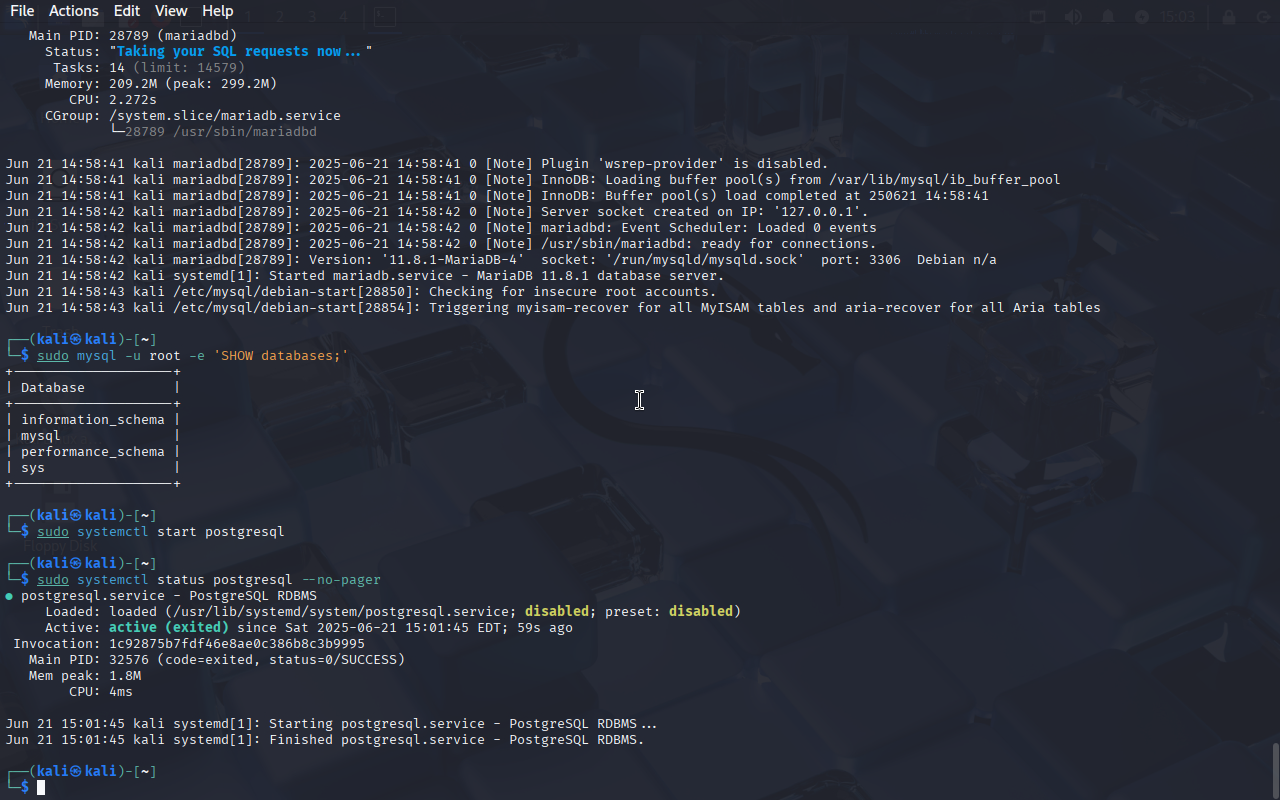The height and width of the screenshot is (800, 1280).
Task: Click the 'SHOW databases;' command text
Action: coord(281,356)
